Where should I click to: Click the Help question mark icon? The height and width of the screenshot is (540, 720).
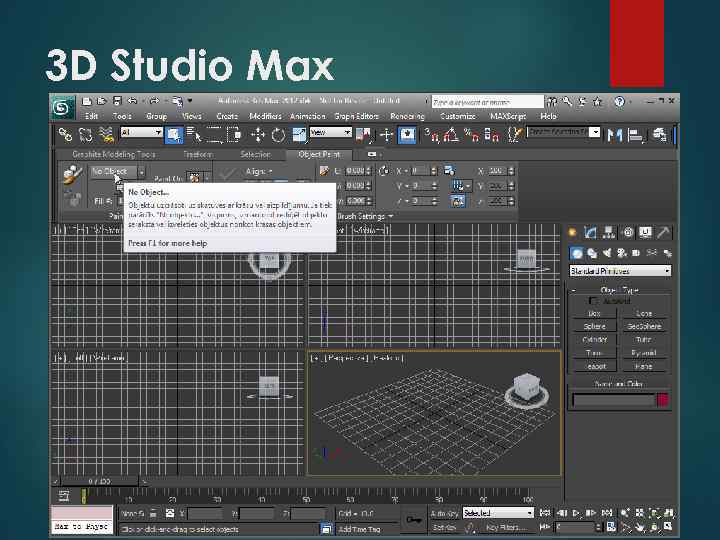[x=619, y=101]
